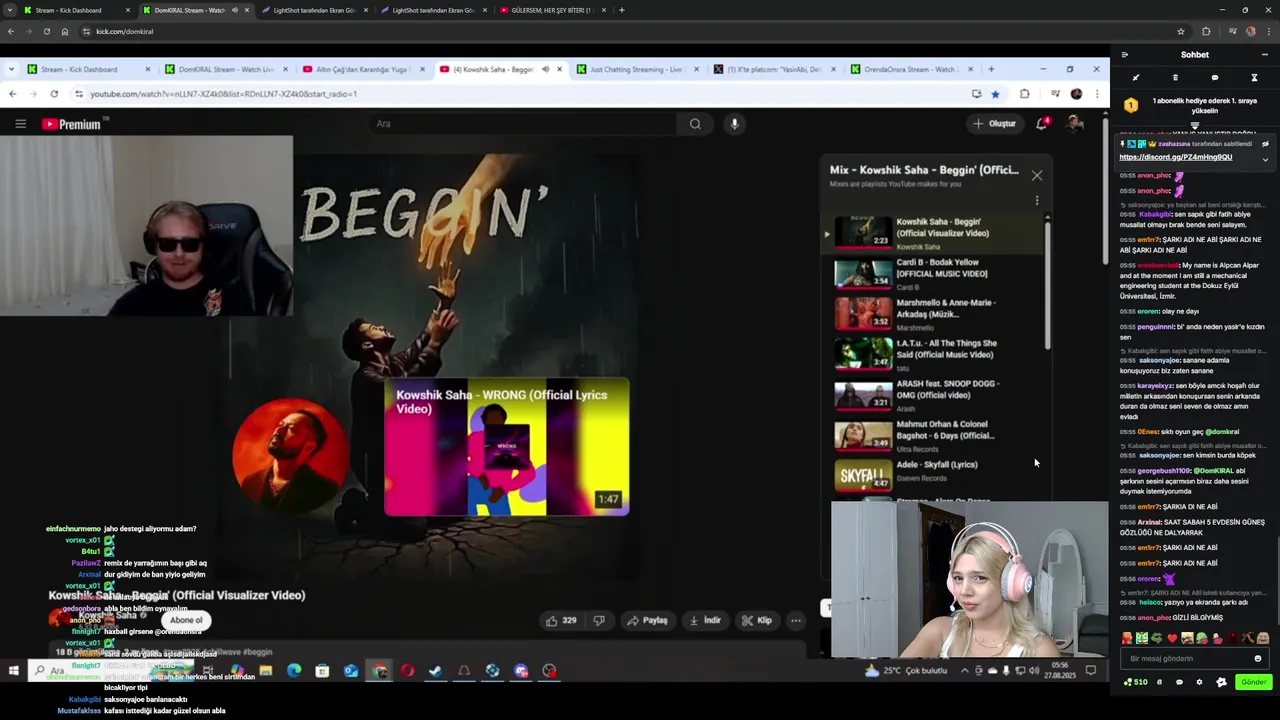Click the red circular channel end card

coord(291,455)
